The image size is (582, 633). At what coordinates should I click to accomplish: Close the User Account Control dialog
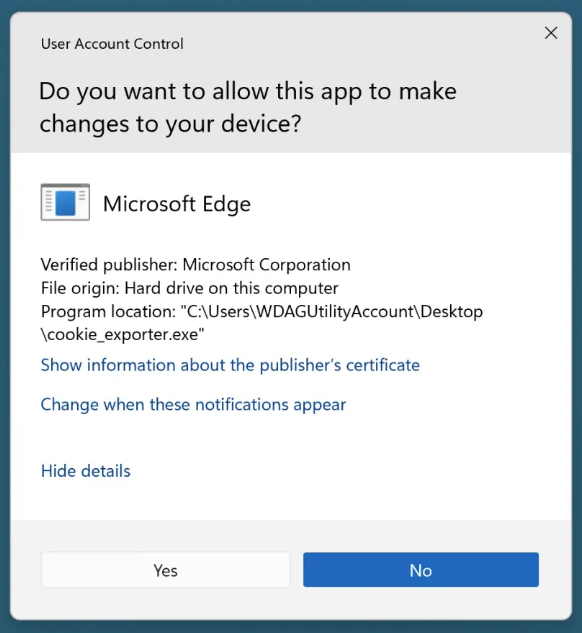click(x=551, y=33)
